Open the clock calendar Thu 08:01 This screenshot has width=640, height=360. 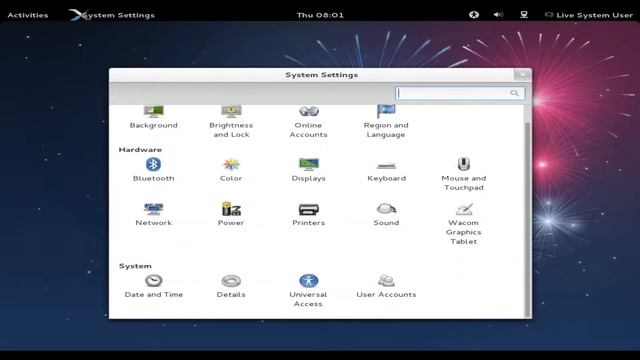point(320,15)
